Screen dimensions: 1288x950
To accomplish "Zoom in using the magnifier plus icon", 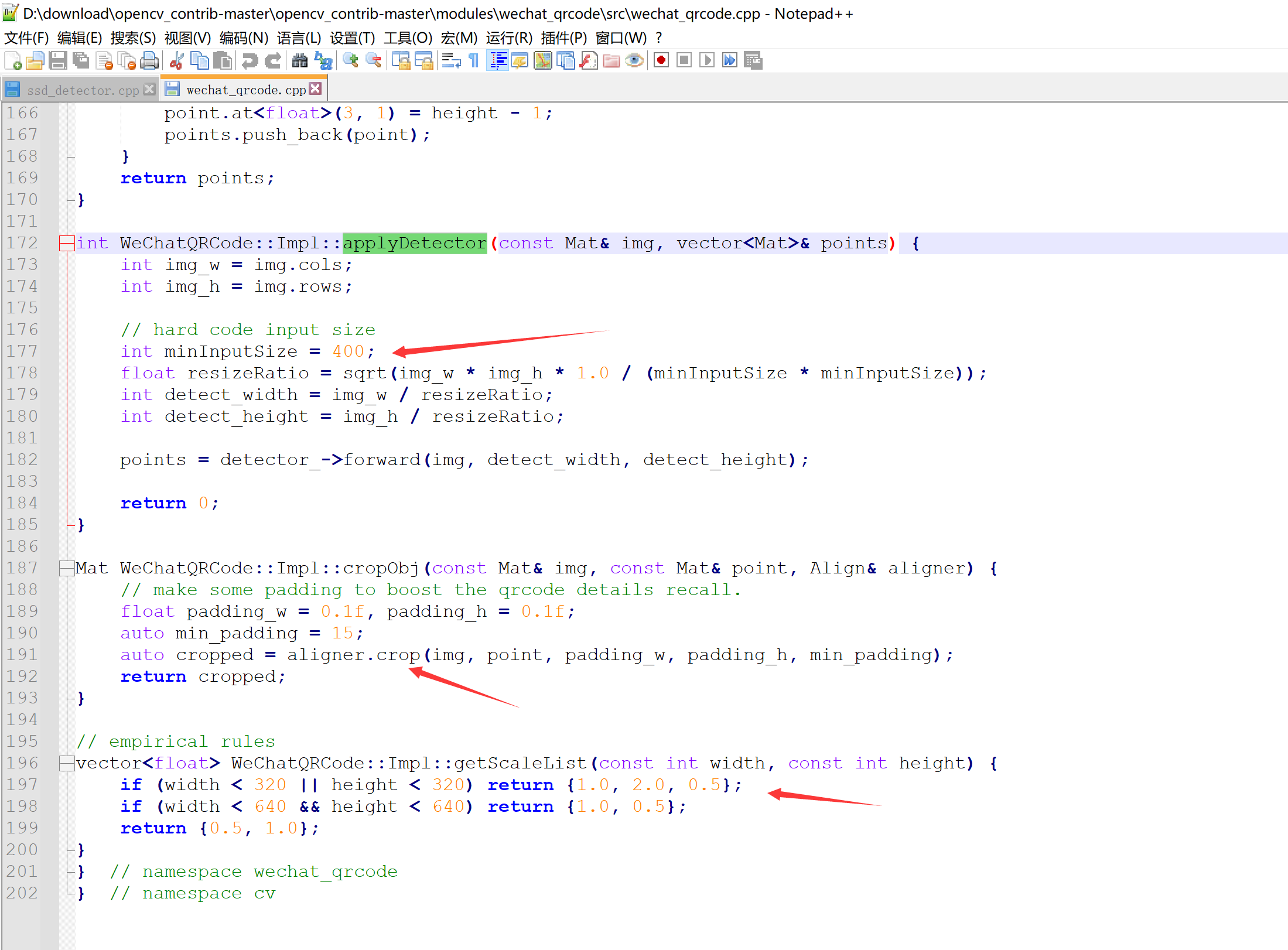I will (x=351, y=60).
